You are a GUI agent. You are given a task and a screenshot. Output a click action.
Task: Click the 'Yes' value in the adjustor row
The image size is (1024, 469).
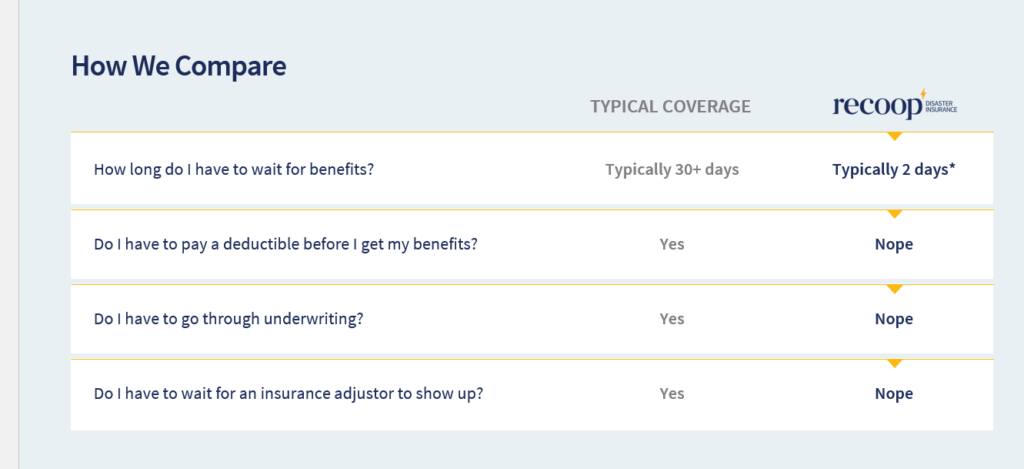(672, 393)
